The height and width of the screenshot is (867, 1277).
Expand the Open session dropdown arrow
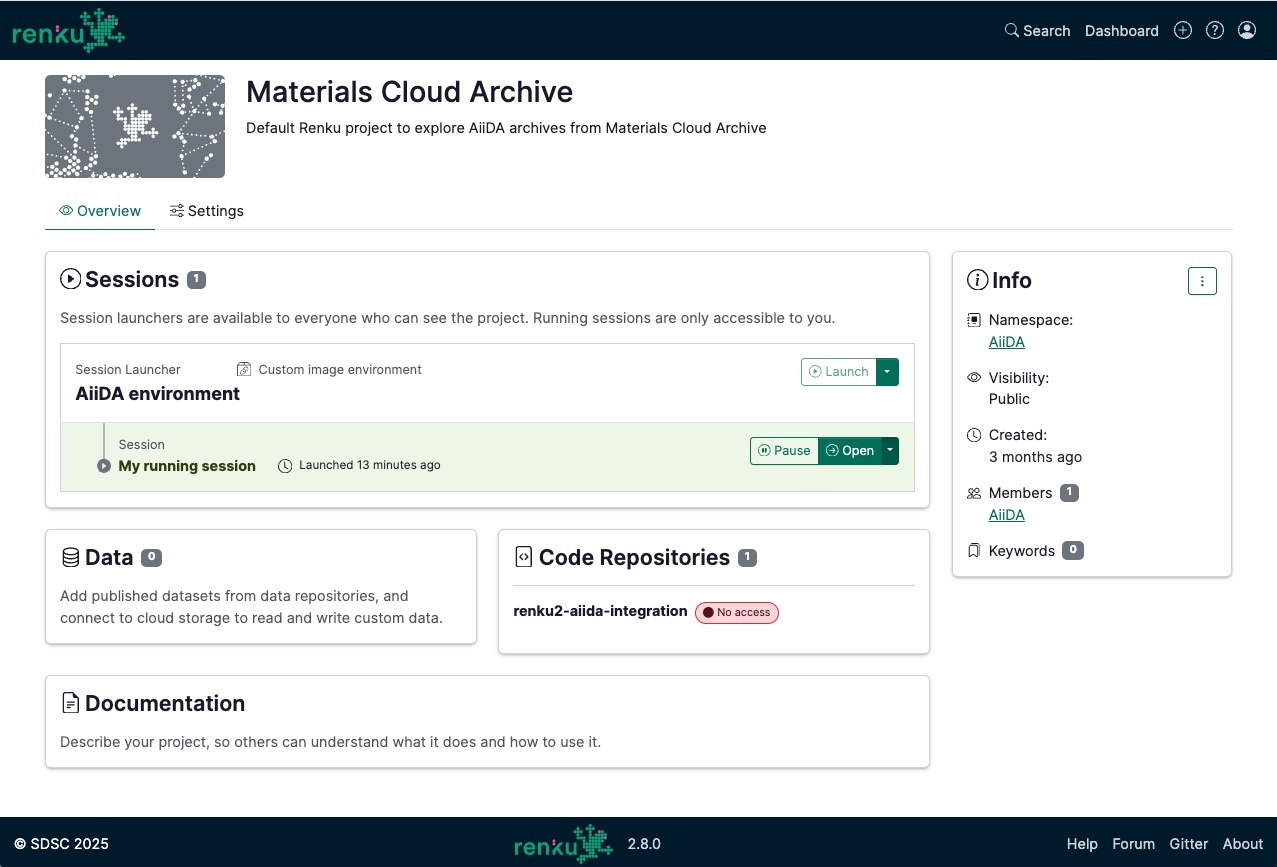click(889, 451)
